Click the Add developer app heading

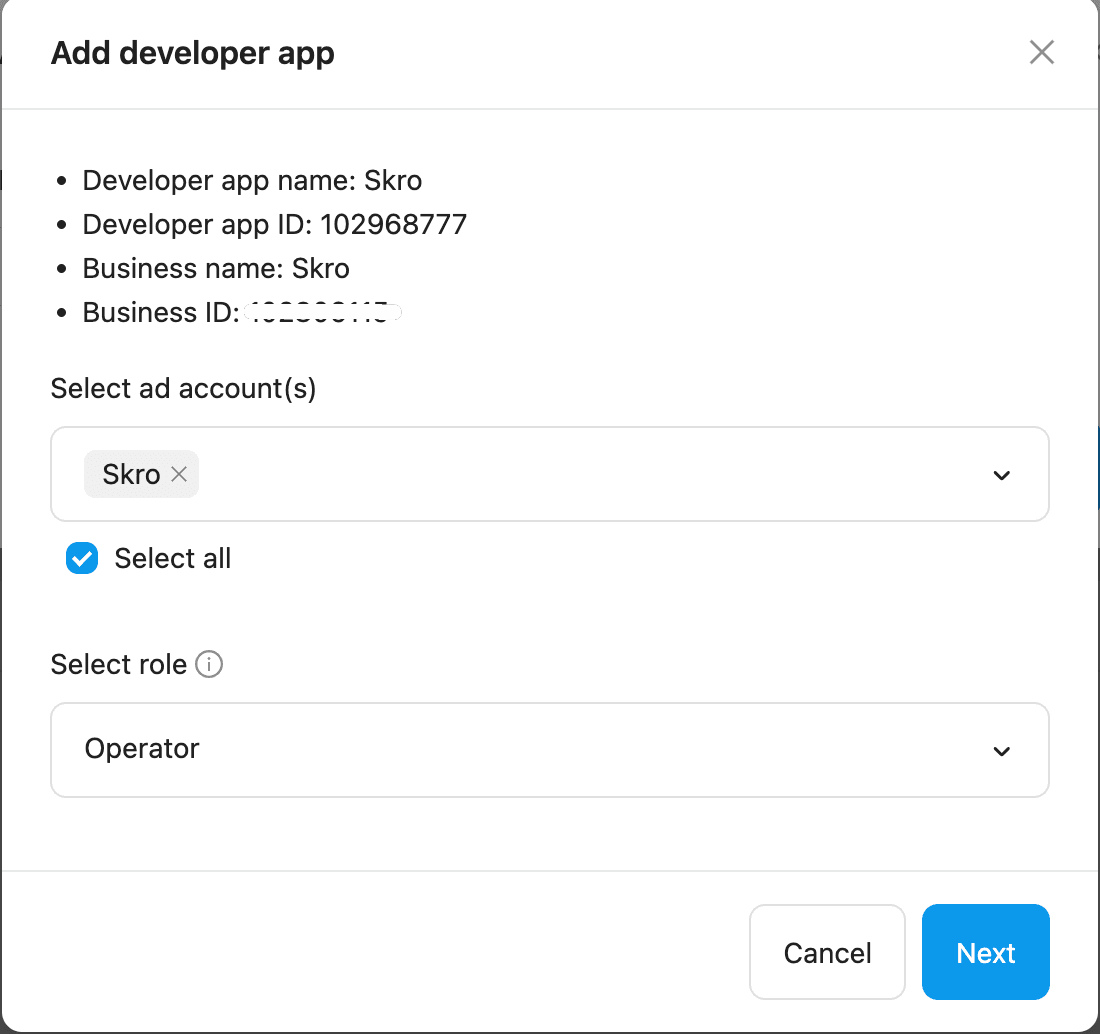[x=192, y=54]
